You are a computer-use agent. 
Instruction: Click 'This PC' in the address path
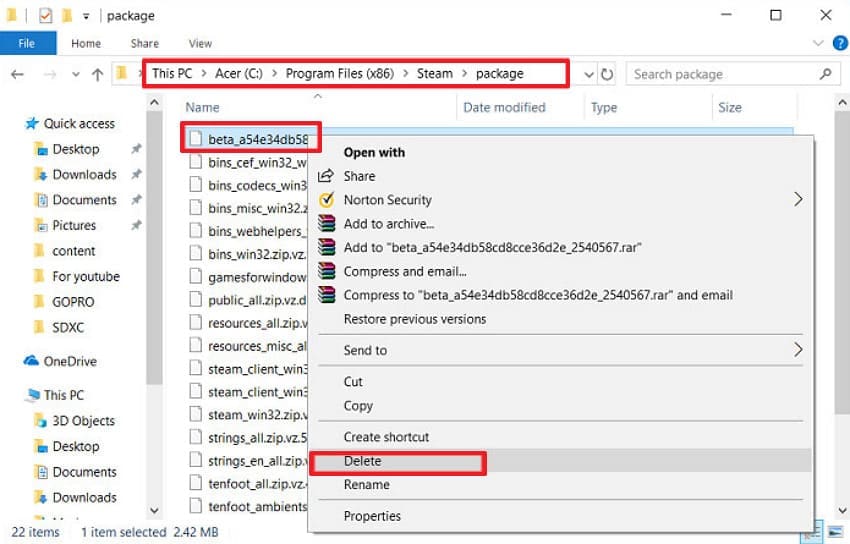click(x=172, y=73)
